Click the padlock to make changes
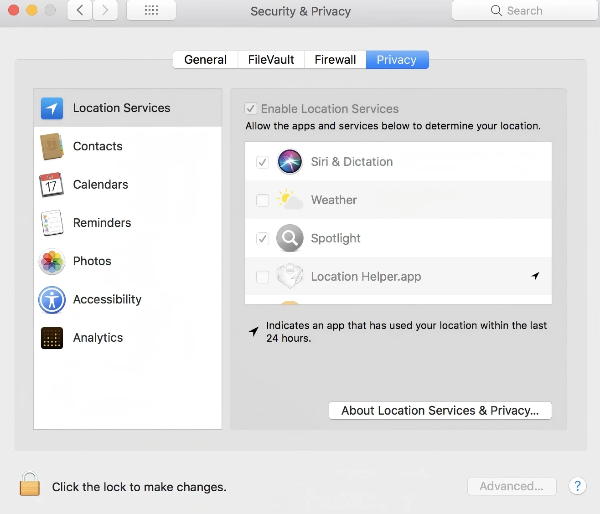The image size is (600, 514). (x=30, y=484)
